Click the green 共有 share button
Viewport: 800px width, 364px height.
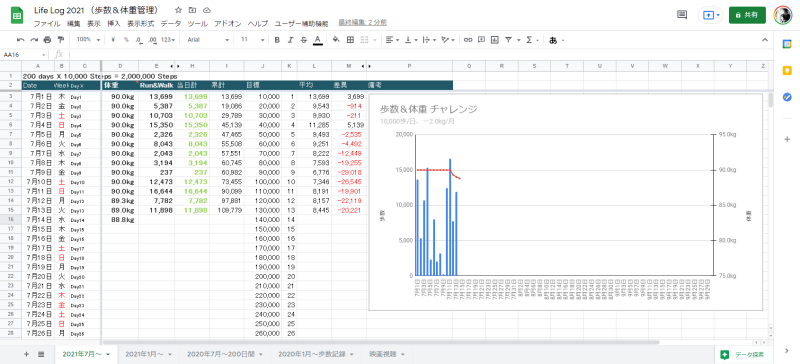pos(747,15)
